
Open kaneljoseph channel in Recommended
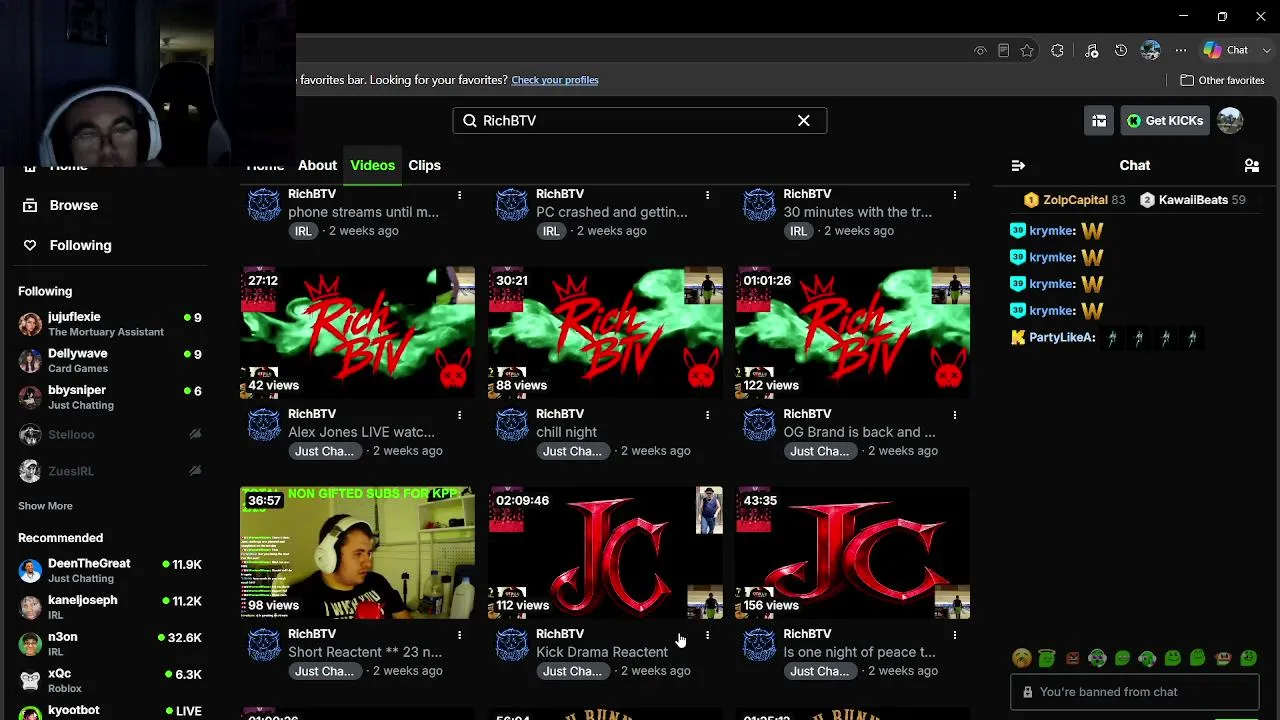tap(110, 607)
